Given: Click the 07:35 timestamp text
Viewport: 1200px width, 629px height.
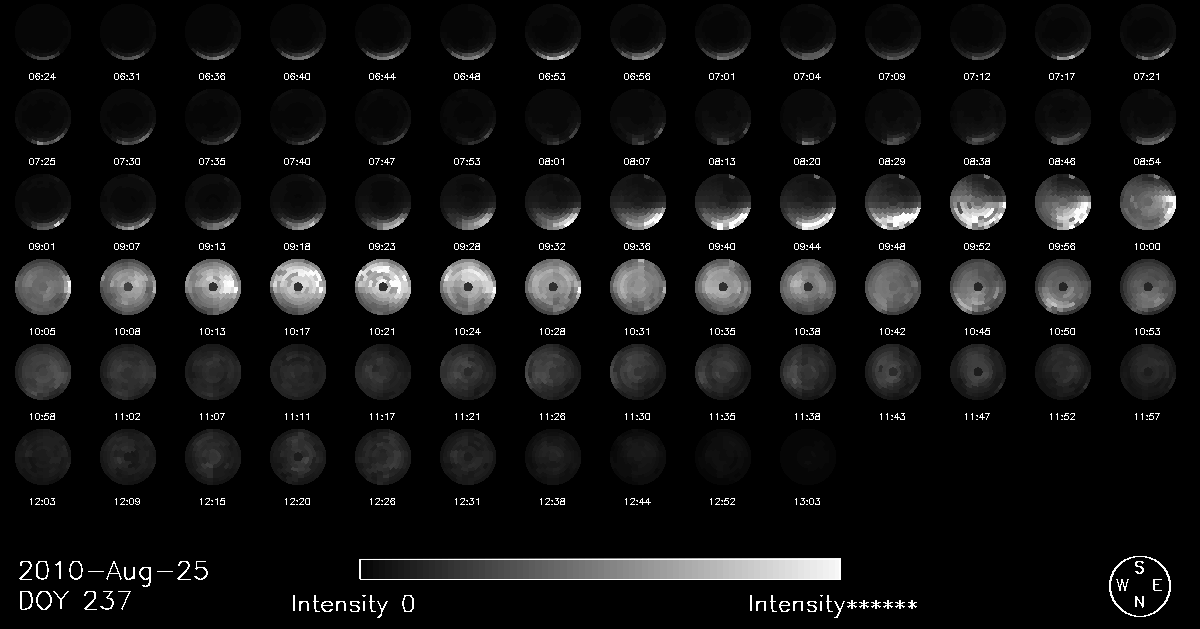Looking at the screenshot, I should (212, 161).
